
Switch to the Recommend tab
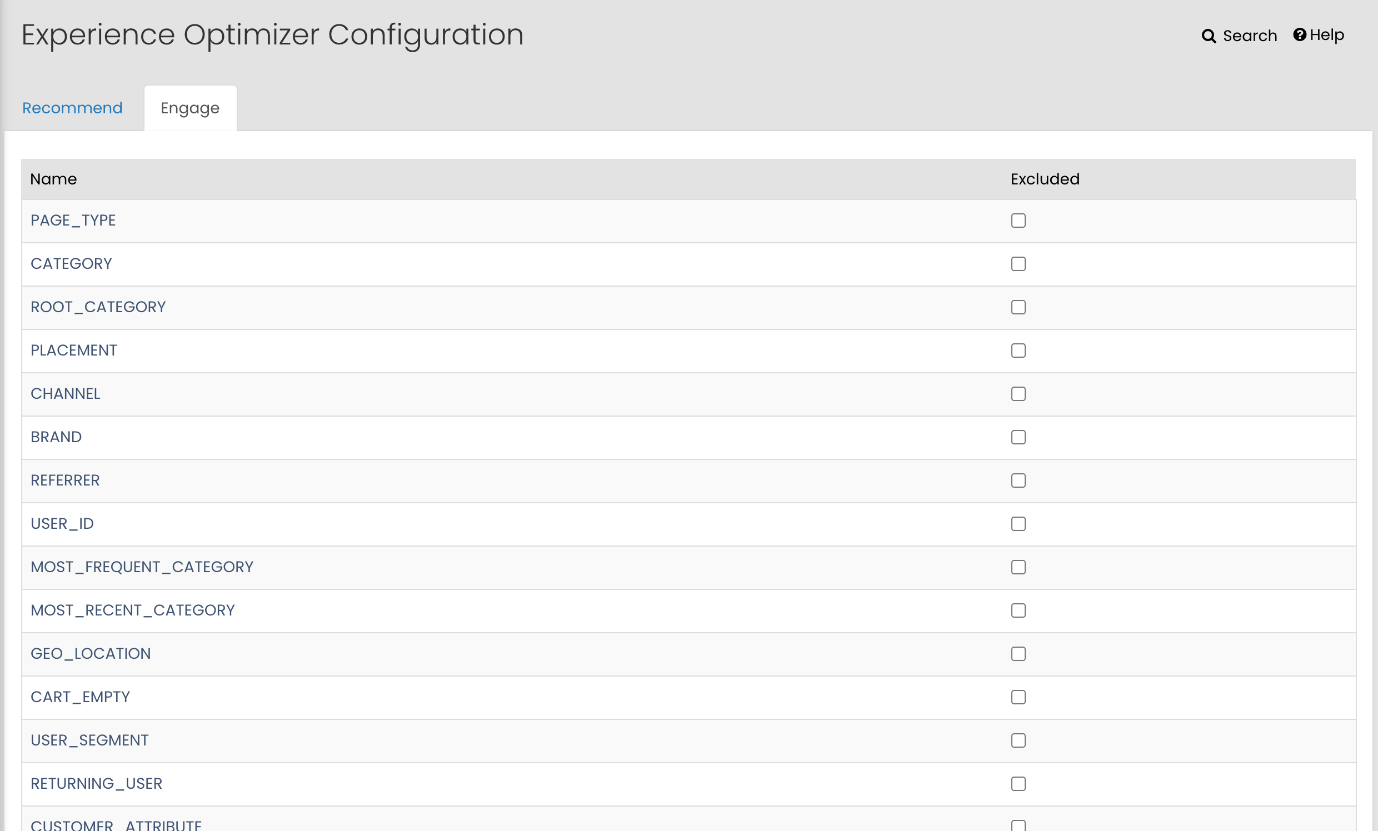pyautogui.click(x=72, y=108)
